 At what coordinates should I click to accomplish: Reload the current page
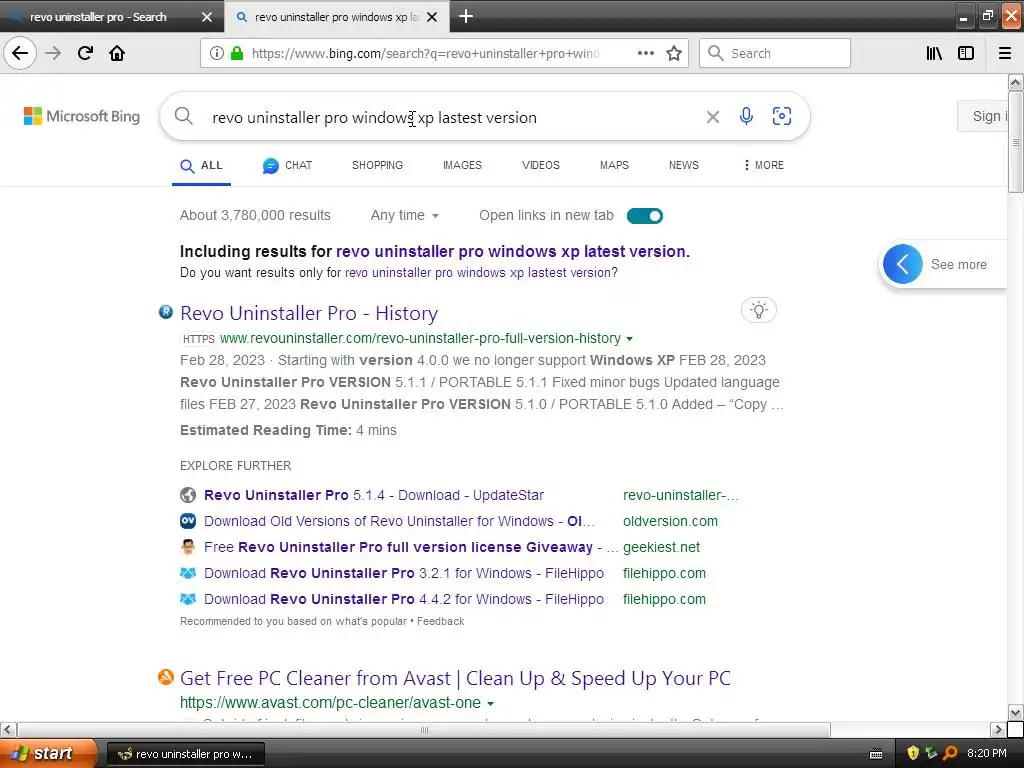click(x=85, y=53)
